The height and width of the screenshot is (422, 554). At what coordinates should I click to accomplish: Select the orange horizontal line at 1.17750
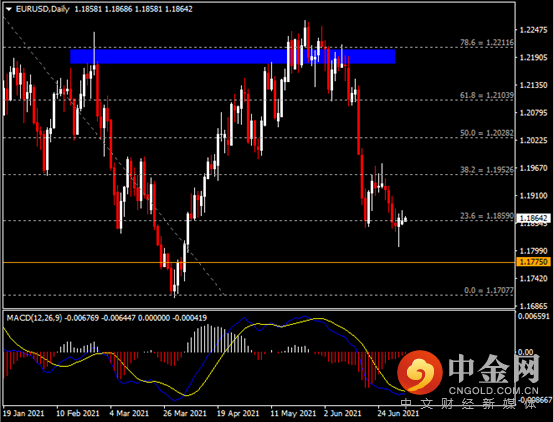tap(259, 263)
